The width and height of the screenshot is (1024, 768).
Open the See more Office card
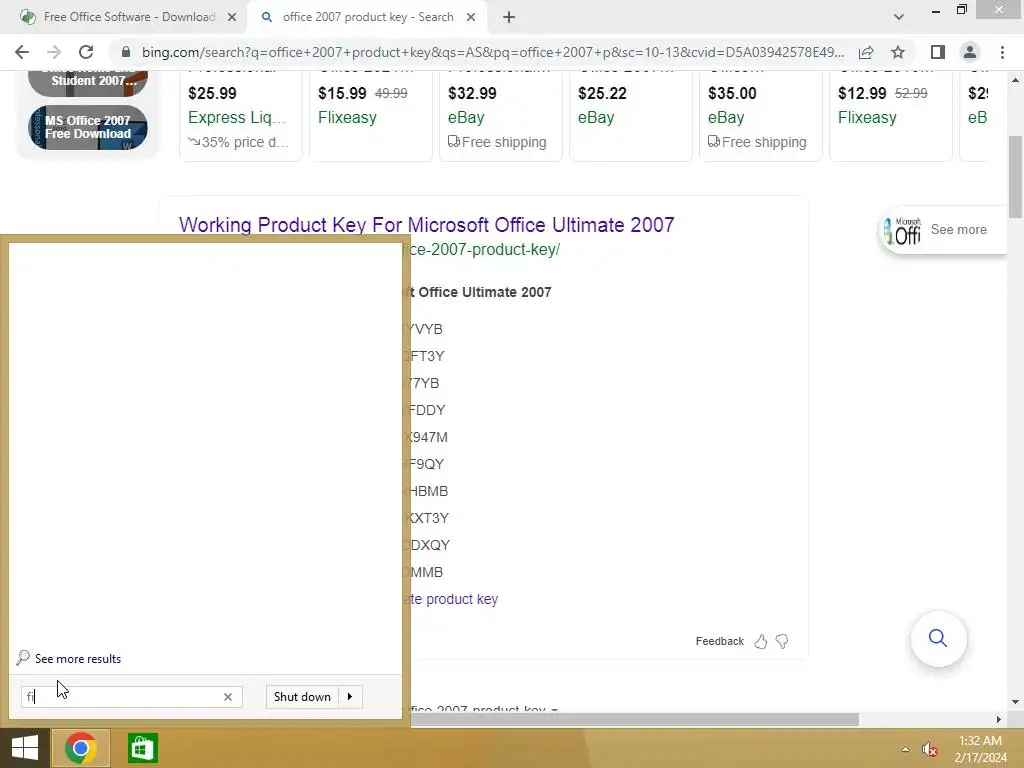[x=943, y=230]
